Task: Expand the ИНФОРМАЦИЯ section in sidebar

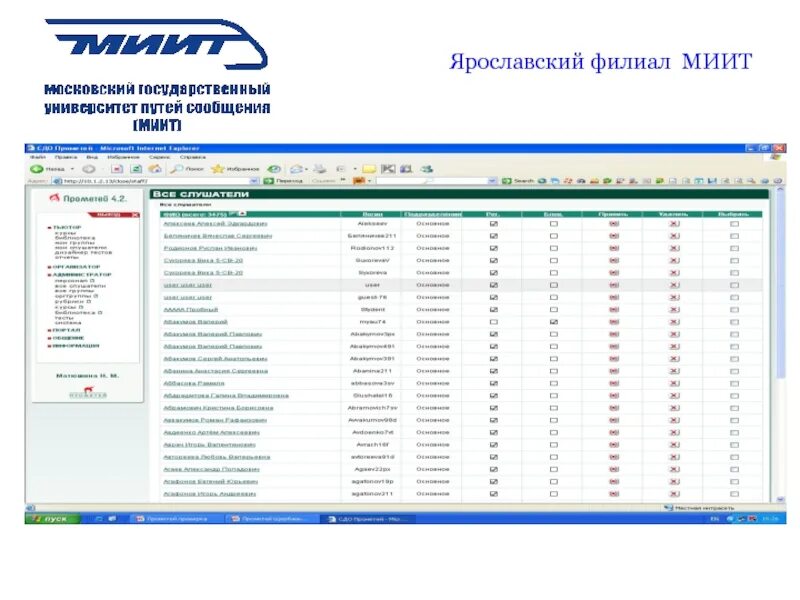Action: [x=73, y=346]
